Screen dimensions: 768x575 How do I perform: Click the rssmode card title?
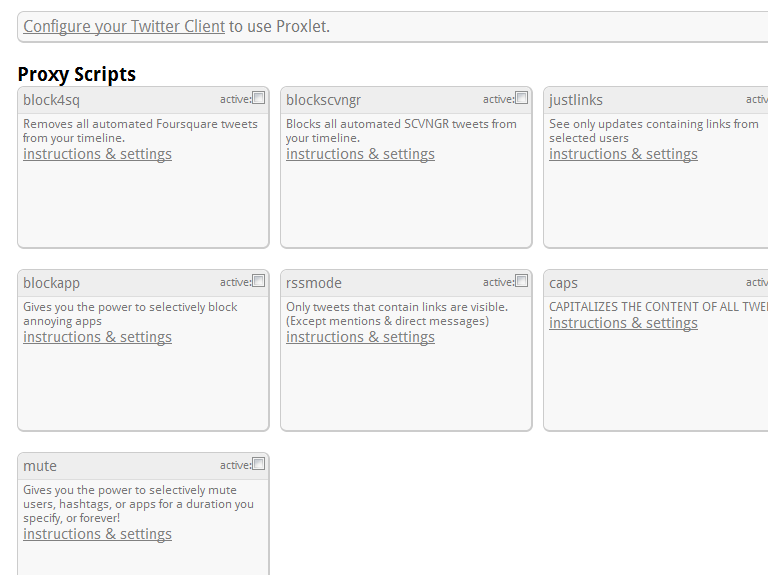coord(313,283)
